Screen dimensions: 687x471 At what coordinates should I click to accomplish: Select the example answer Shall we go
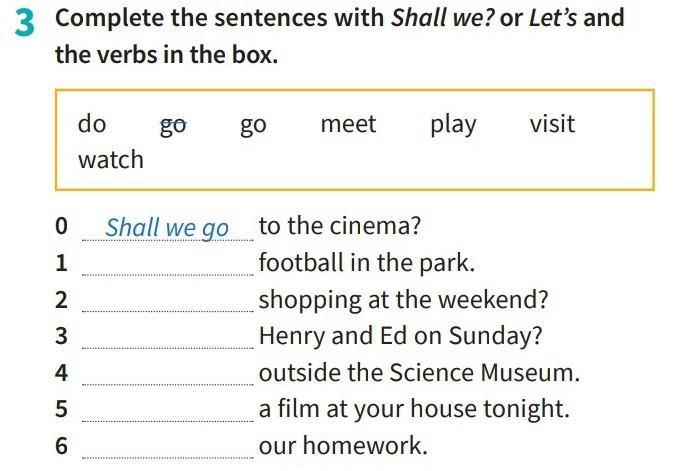click(x=167, y=228)
